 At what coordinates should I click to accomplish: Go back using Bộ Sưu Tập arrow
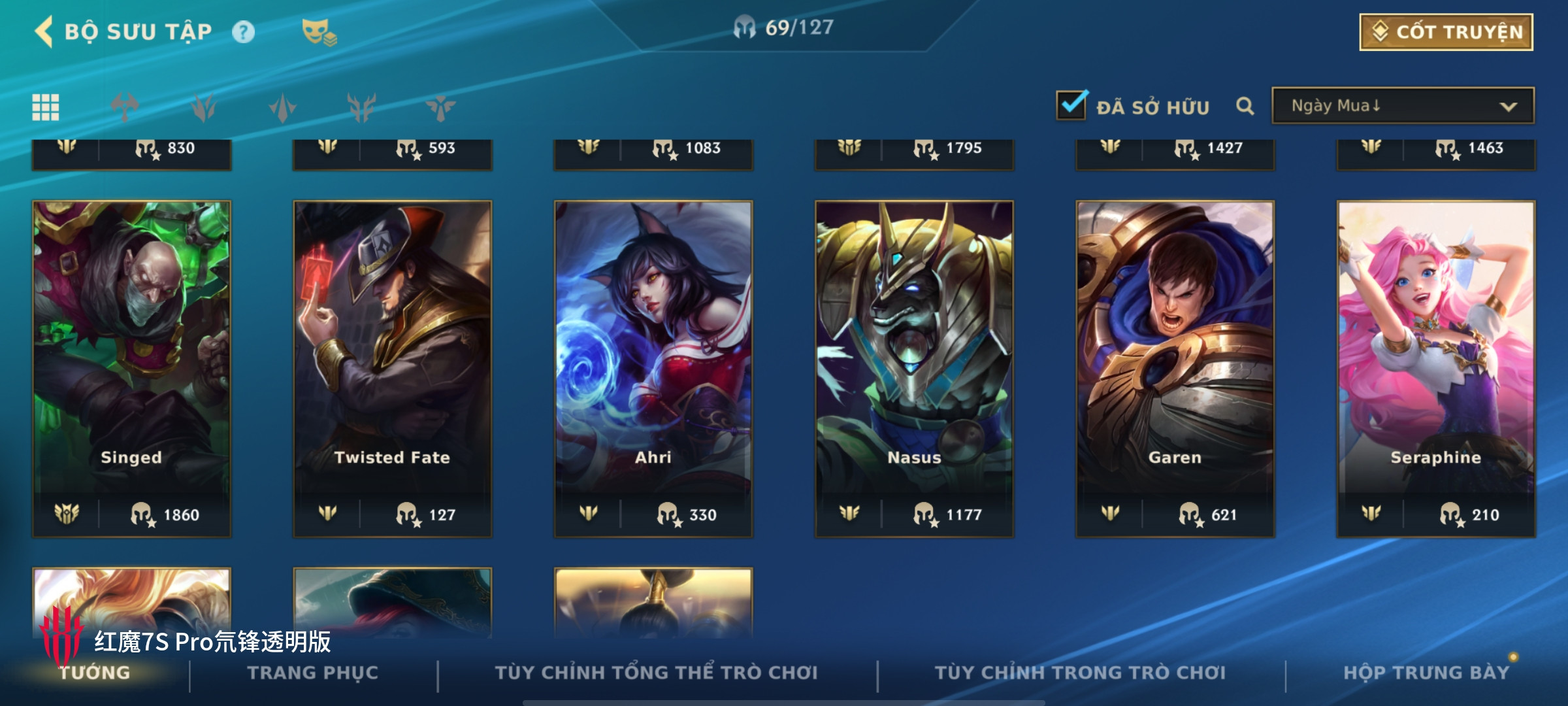[x=44, y=31]
